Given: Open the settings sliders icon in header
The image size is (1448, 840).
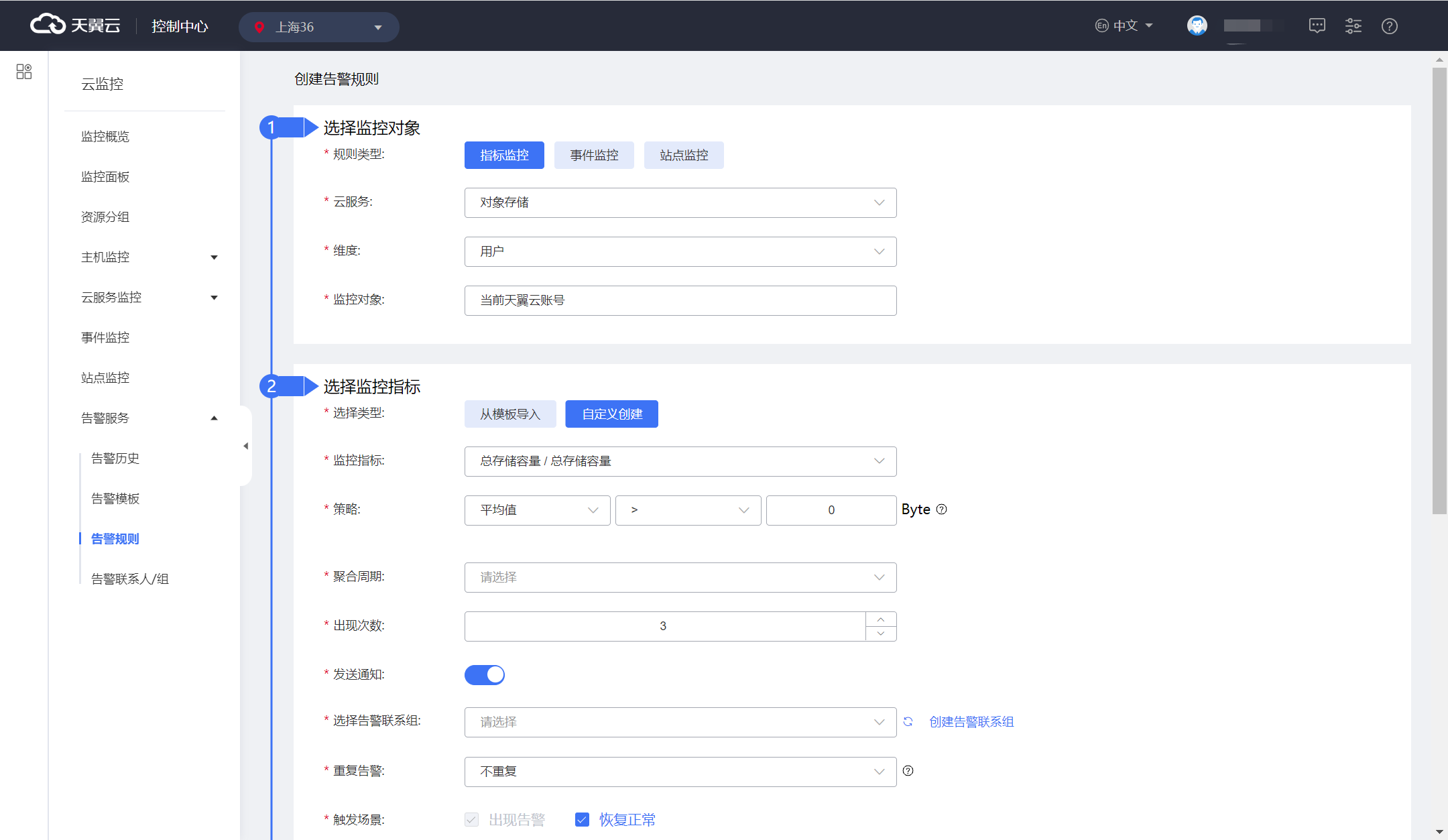Looking at the screenshot, I should pyautogui.click(x=1353, y=26).
